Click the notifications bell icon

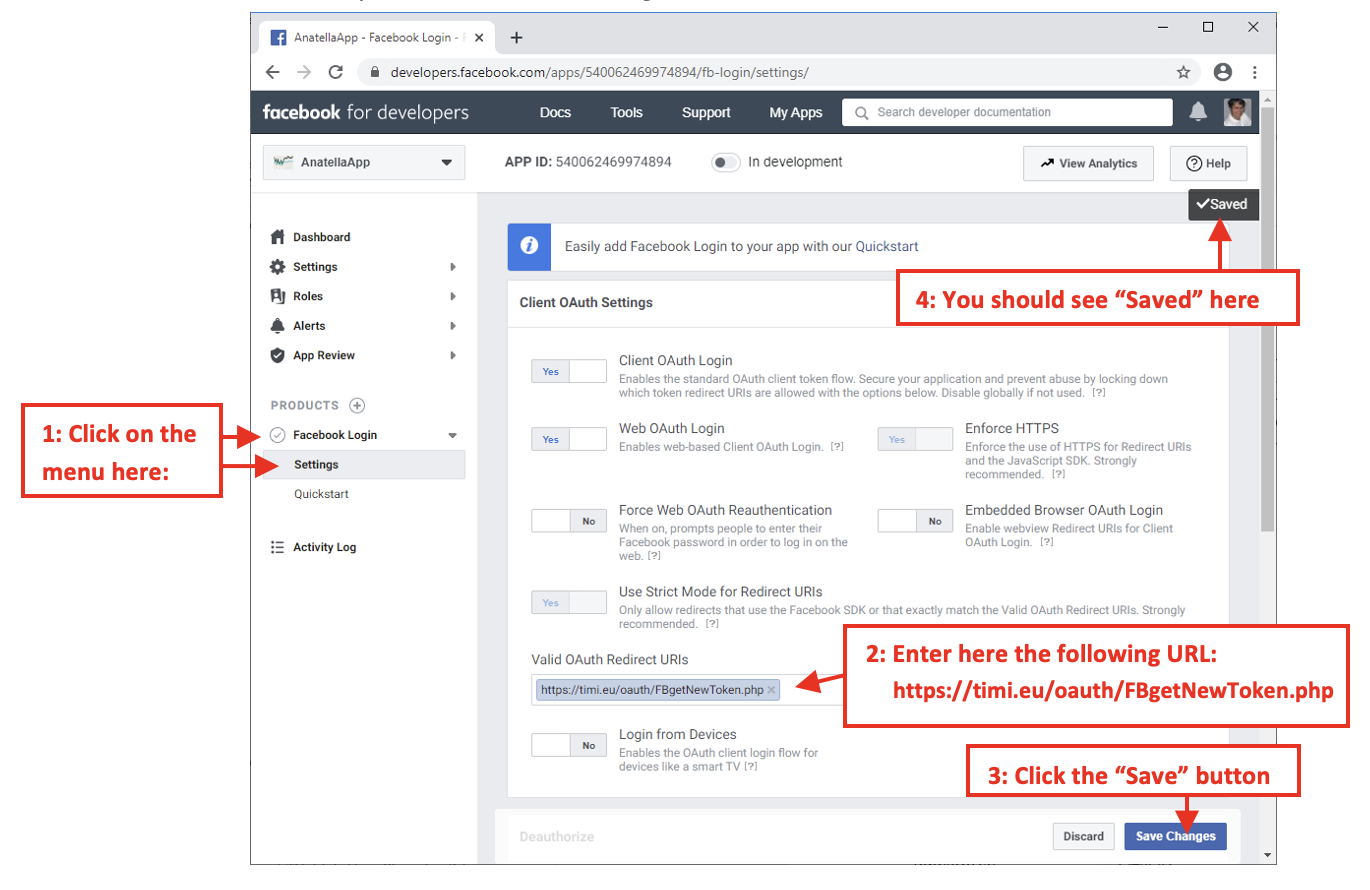(x=1197, y=112)
